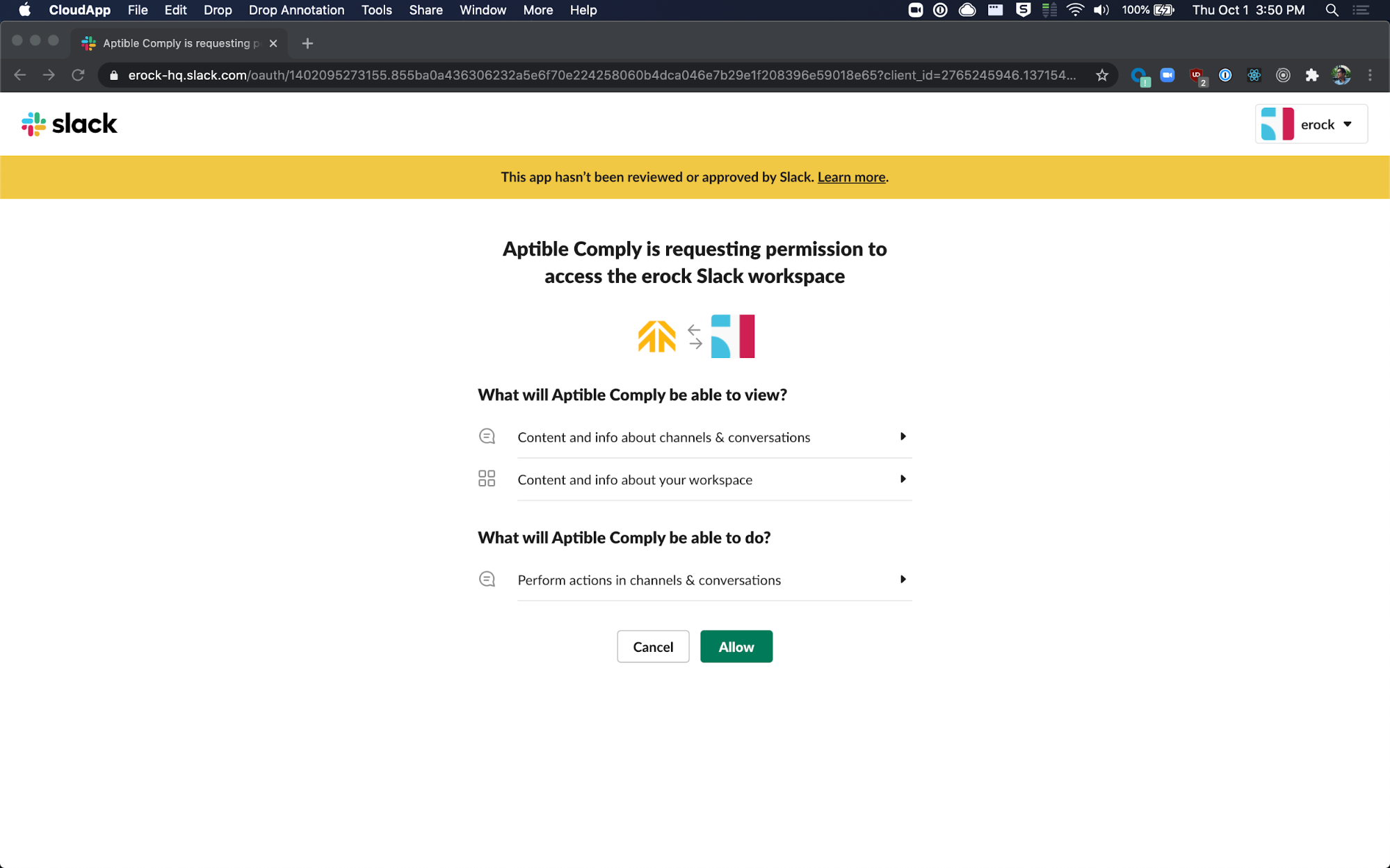Click the green Allow button
Image resolution: width=1390 pixels, height=868 pixels.
[x=736, y=646]
